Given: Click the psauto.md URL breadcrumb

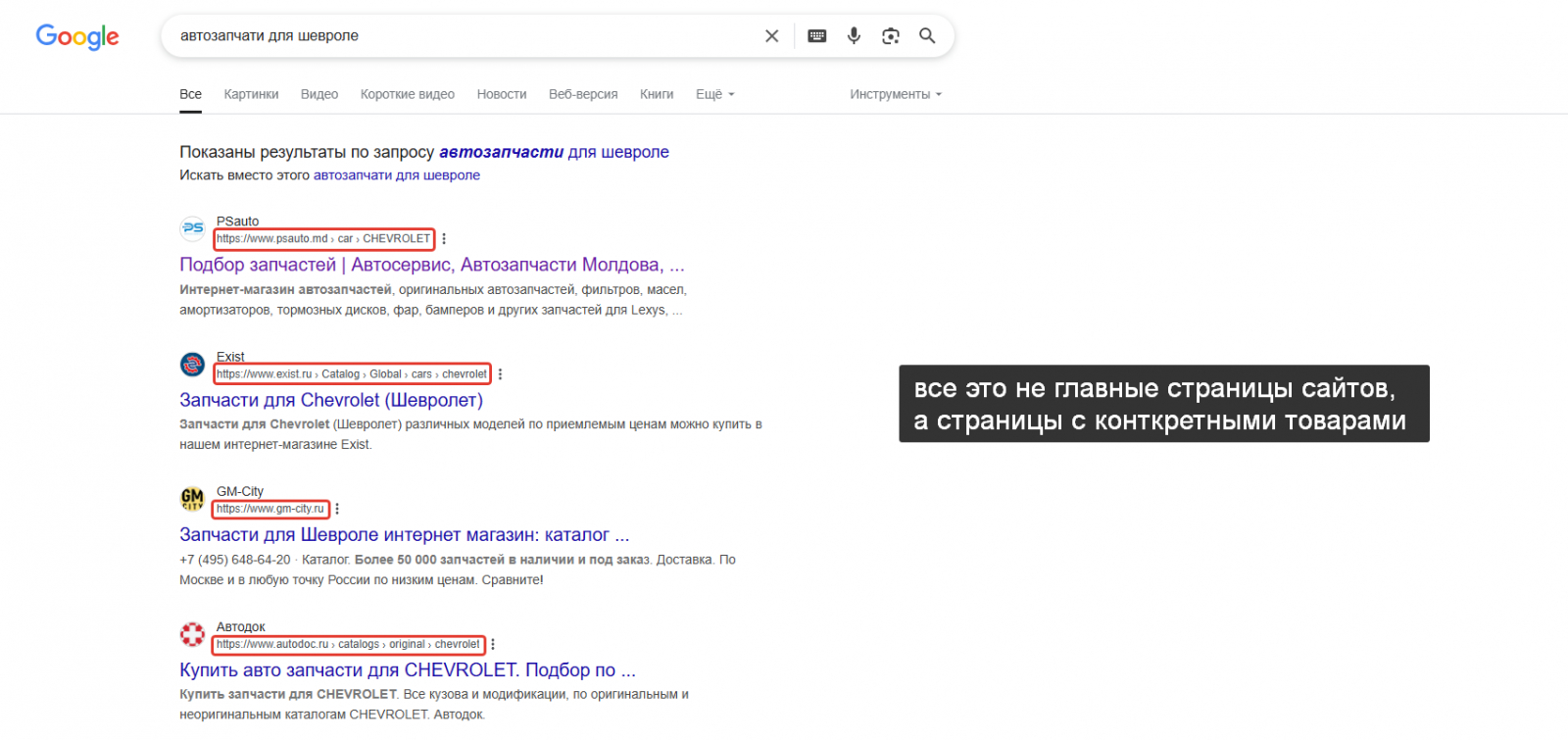Looking at the screenshot, I should point(323,239).
